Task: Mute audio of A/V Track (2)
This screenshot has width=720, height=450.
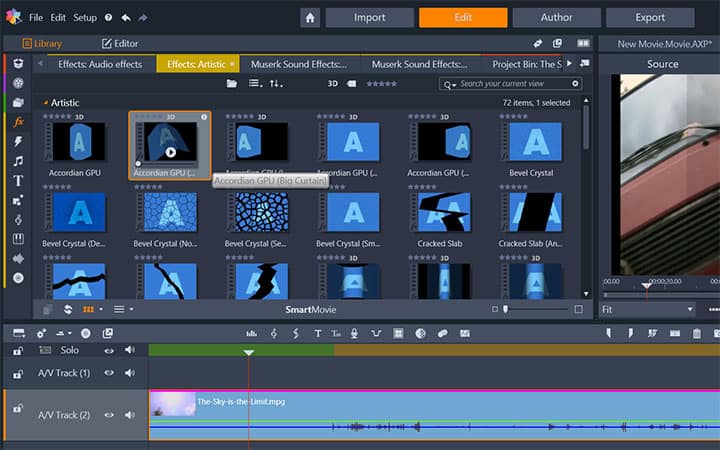Action: [130, 415]
